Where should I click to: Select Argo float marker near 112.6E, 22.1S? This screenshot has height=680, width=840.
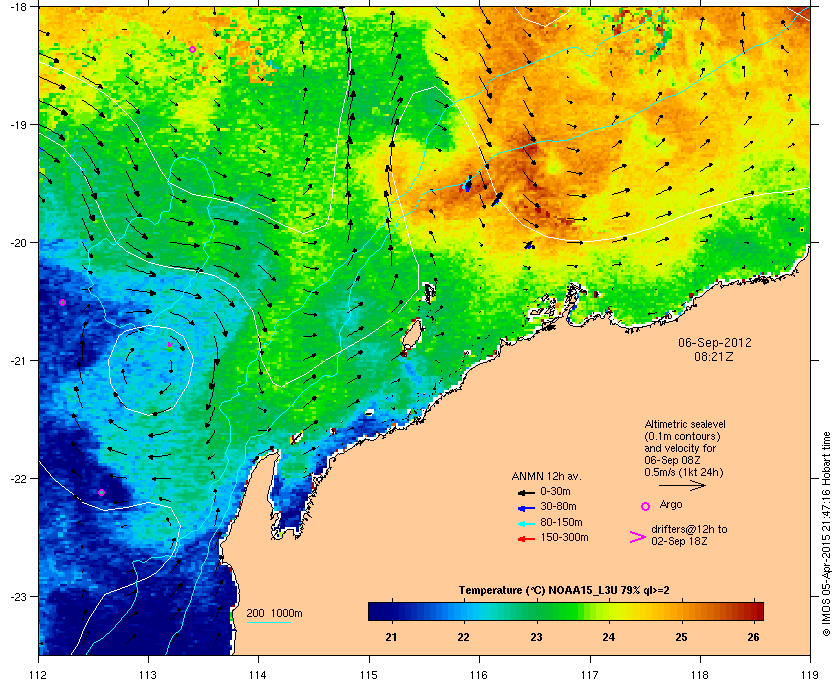point(102,492)
